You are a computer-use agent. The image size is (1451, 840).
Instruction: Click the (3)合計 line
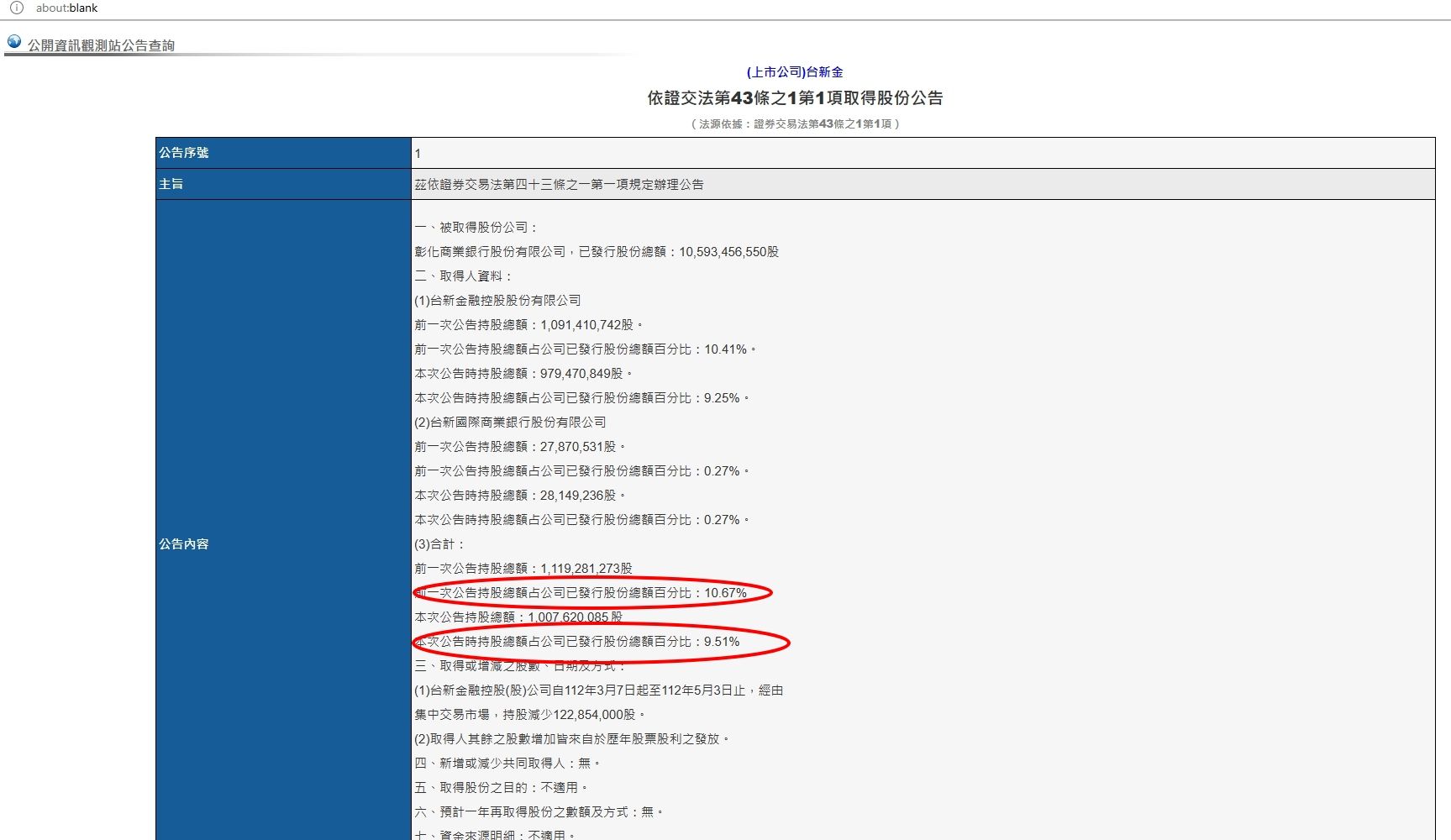coord(439,543)
